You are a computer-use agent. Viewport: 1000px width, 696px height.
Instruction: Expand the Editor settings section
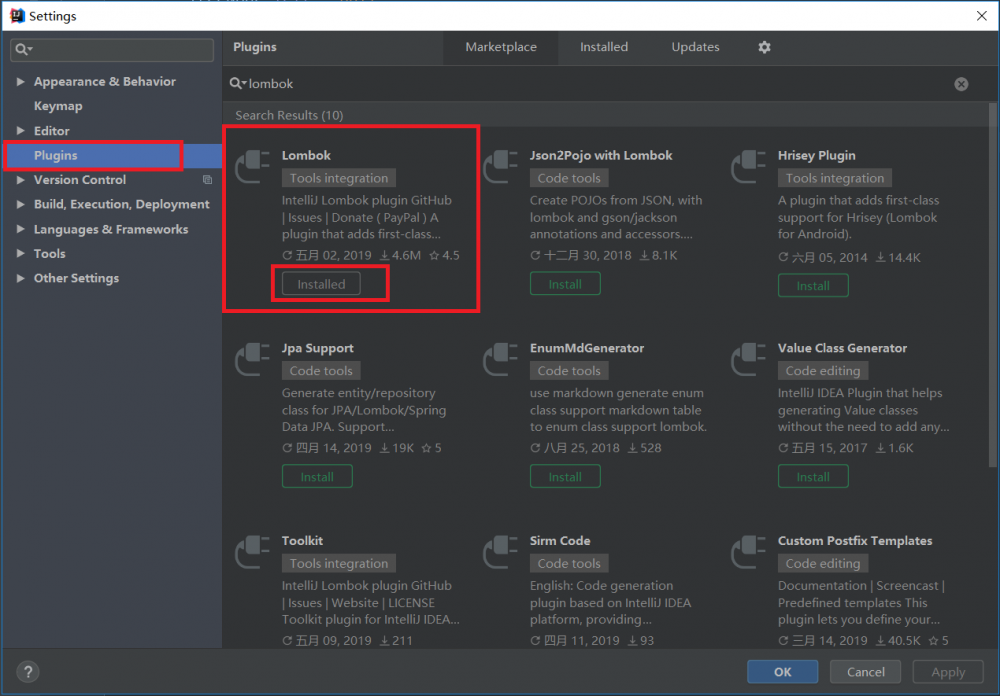(x=20, y=131)
